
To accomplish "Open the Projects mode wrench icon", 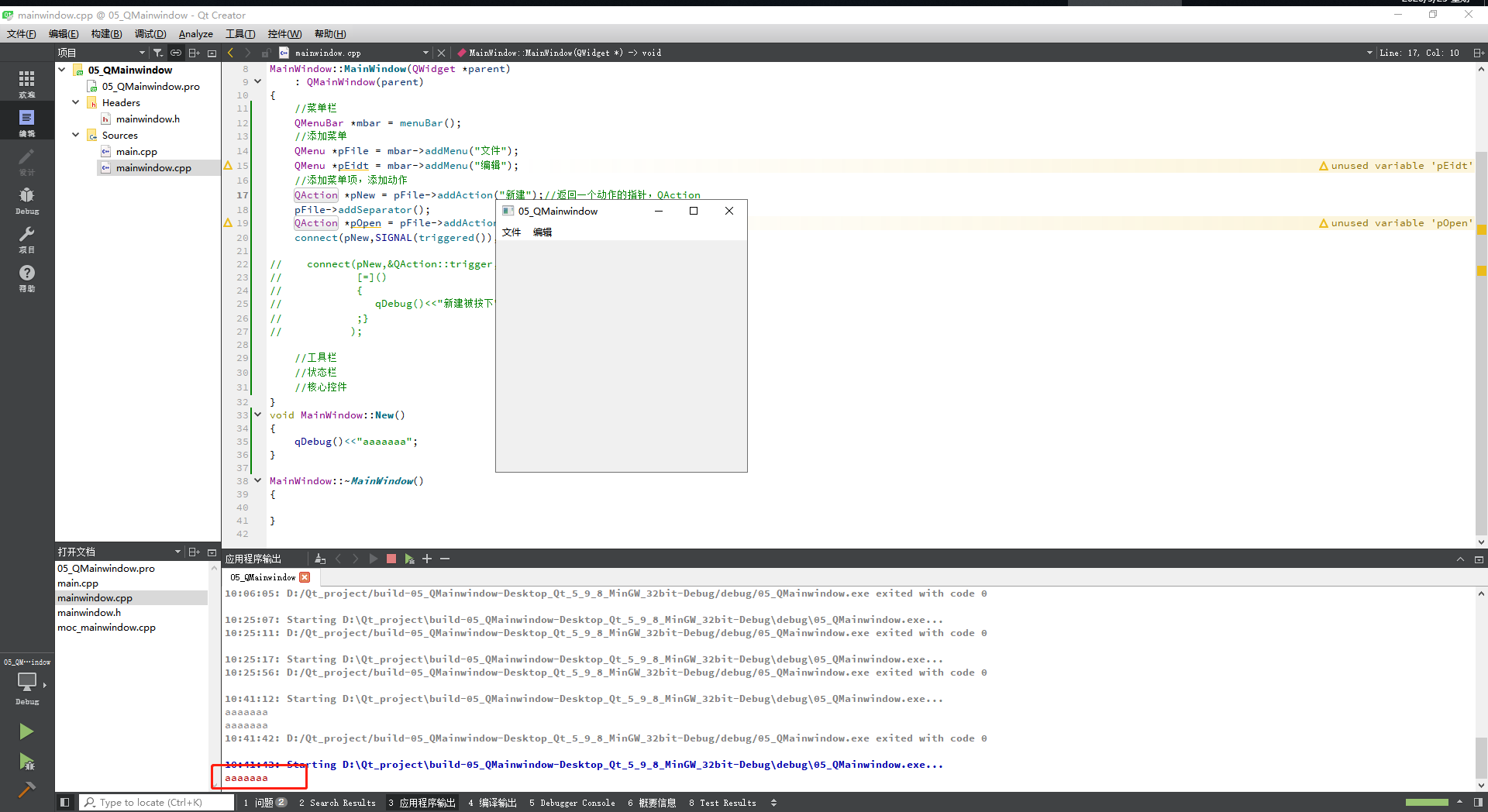I will 27,239.
